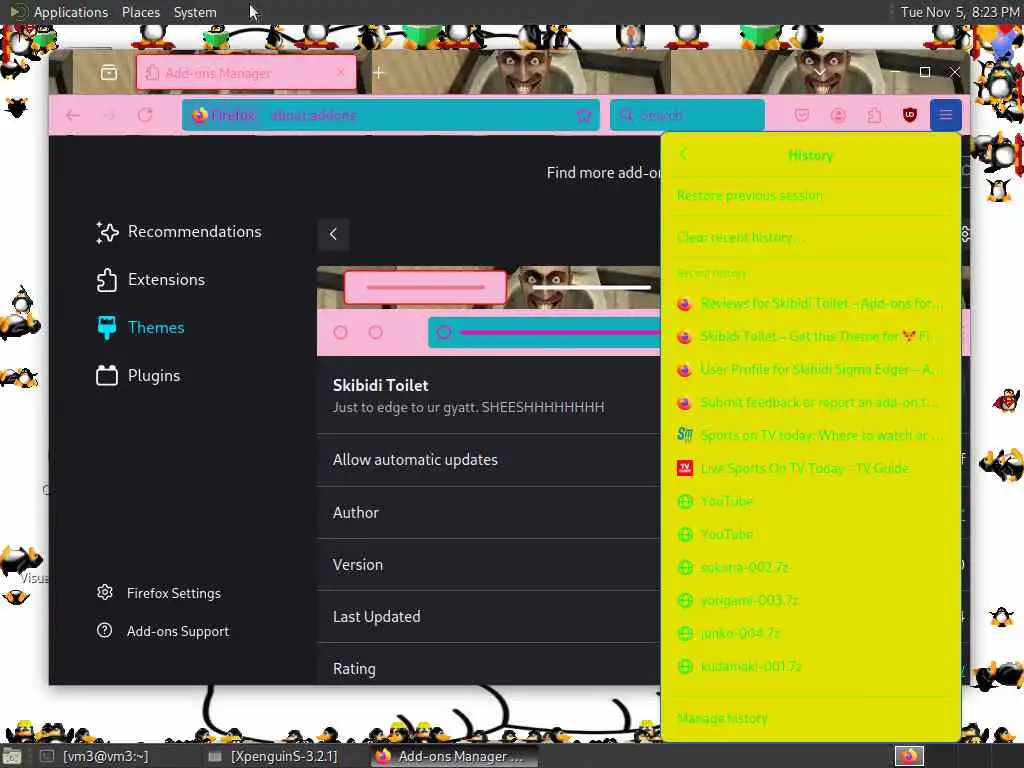1024x768 pixels.
Task: Focus the toolbar Search box
Action: click(687, 116)
